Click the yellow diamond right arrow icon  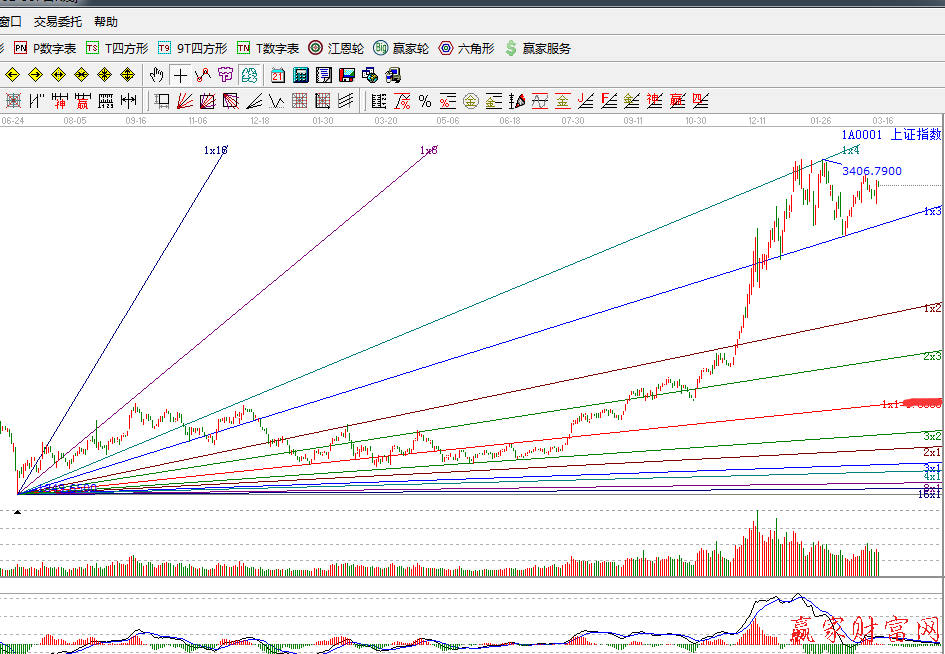[x=36, y=75]
